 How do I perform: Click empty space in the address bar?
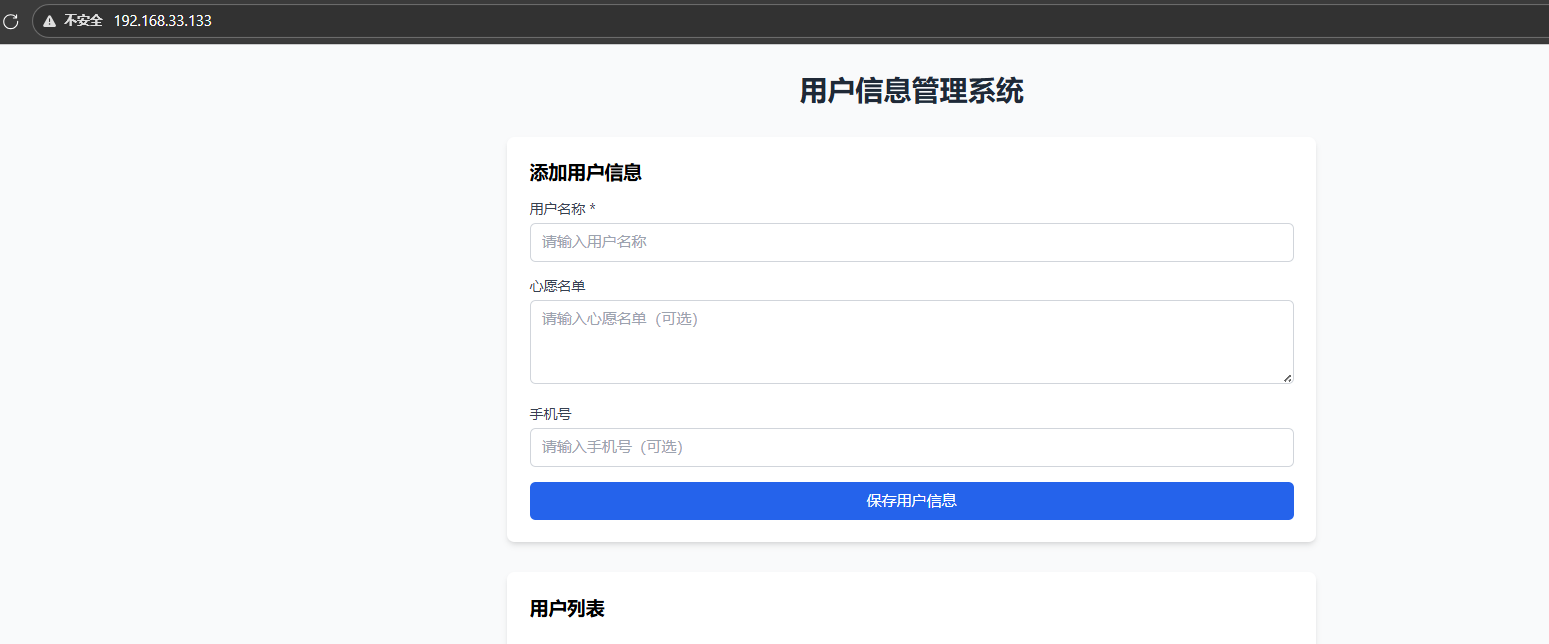(800, 21)
